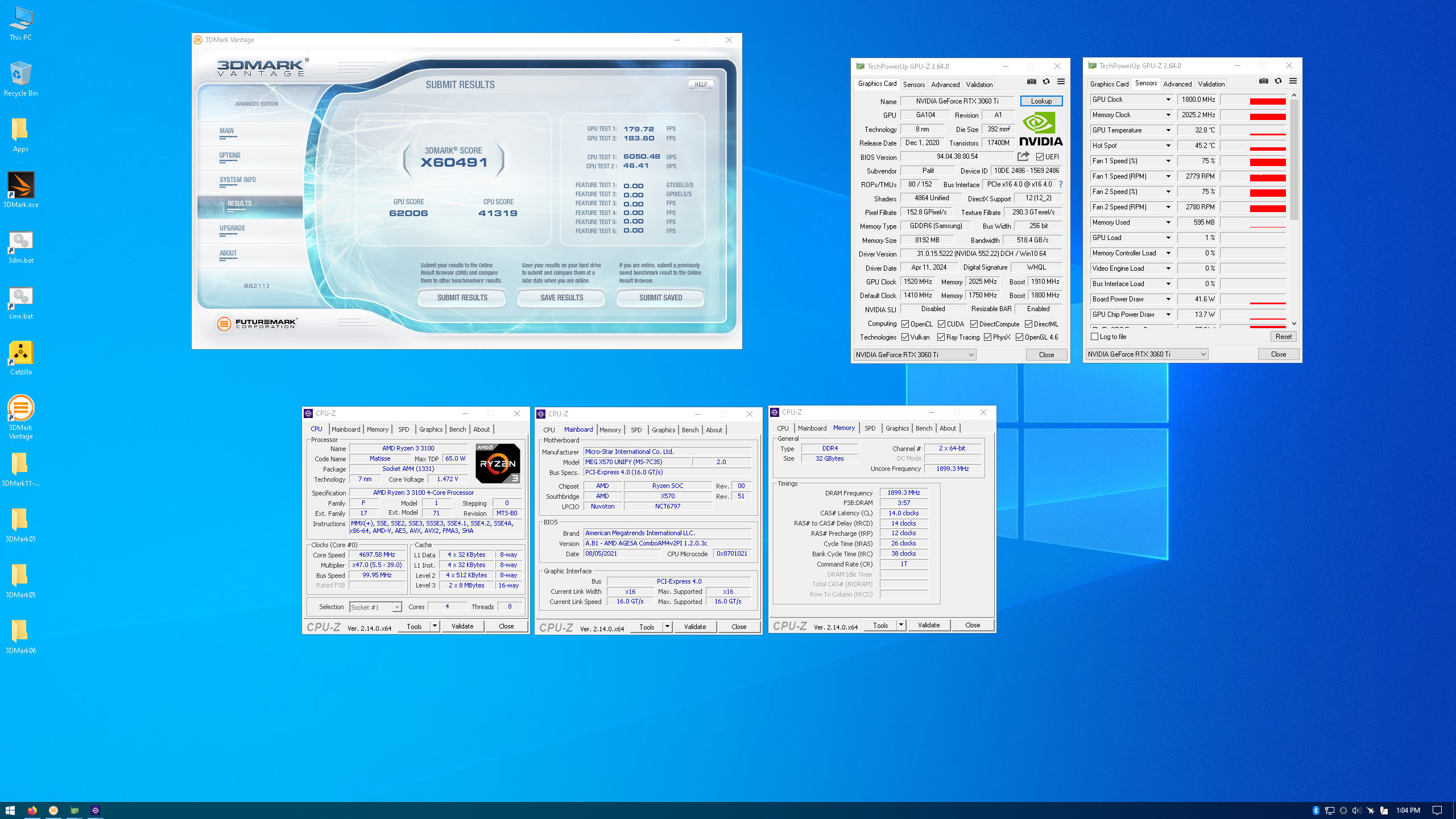Image resolution: width=1456 pixels, height=819 pixels.
Task: Toggle the Vulkan checkbox
Action: coord(905,337)
